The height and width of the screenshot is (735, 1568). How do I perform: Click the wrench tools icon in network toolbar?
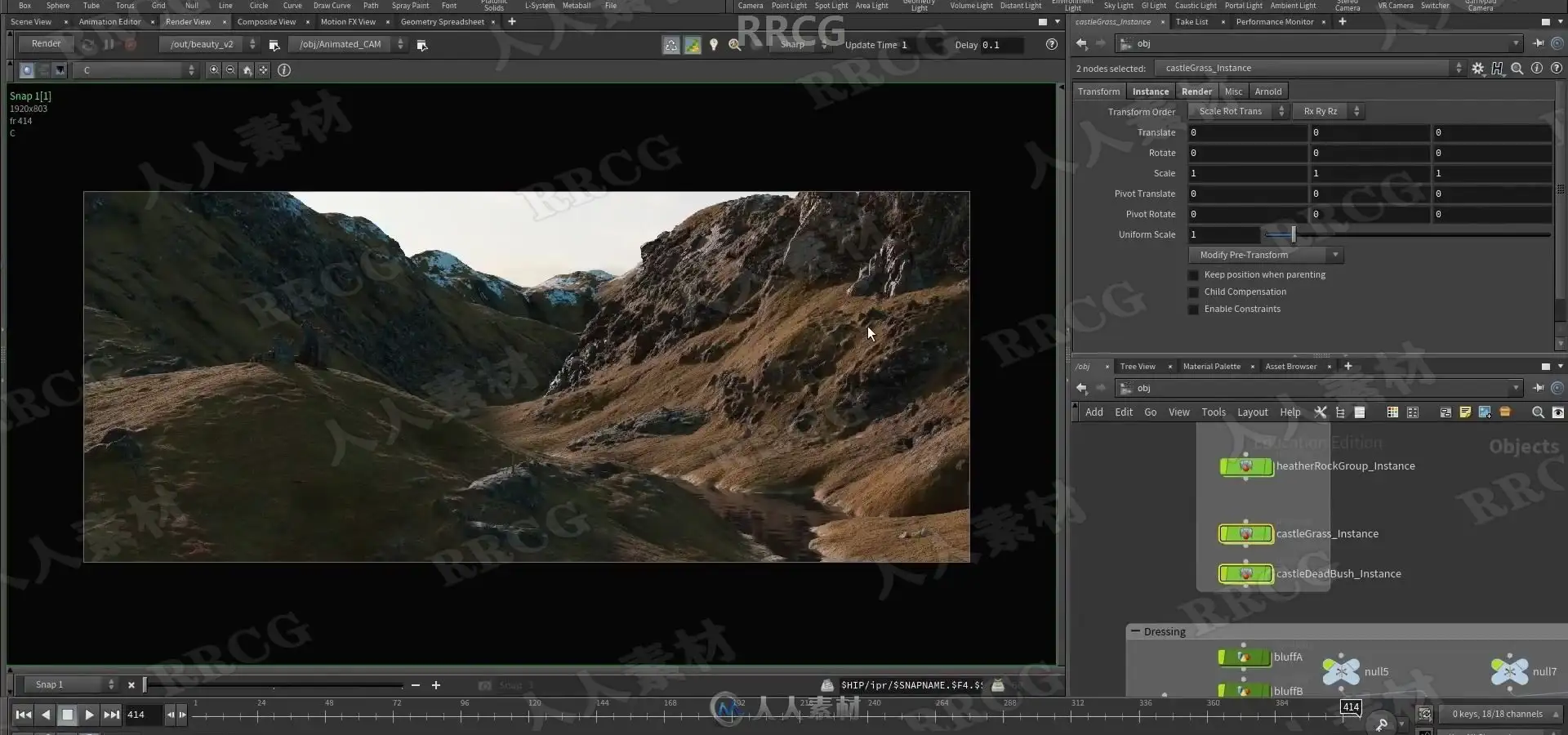click(1320, 412)
